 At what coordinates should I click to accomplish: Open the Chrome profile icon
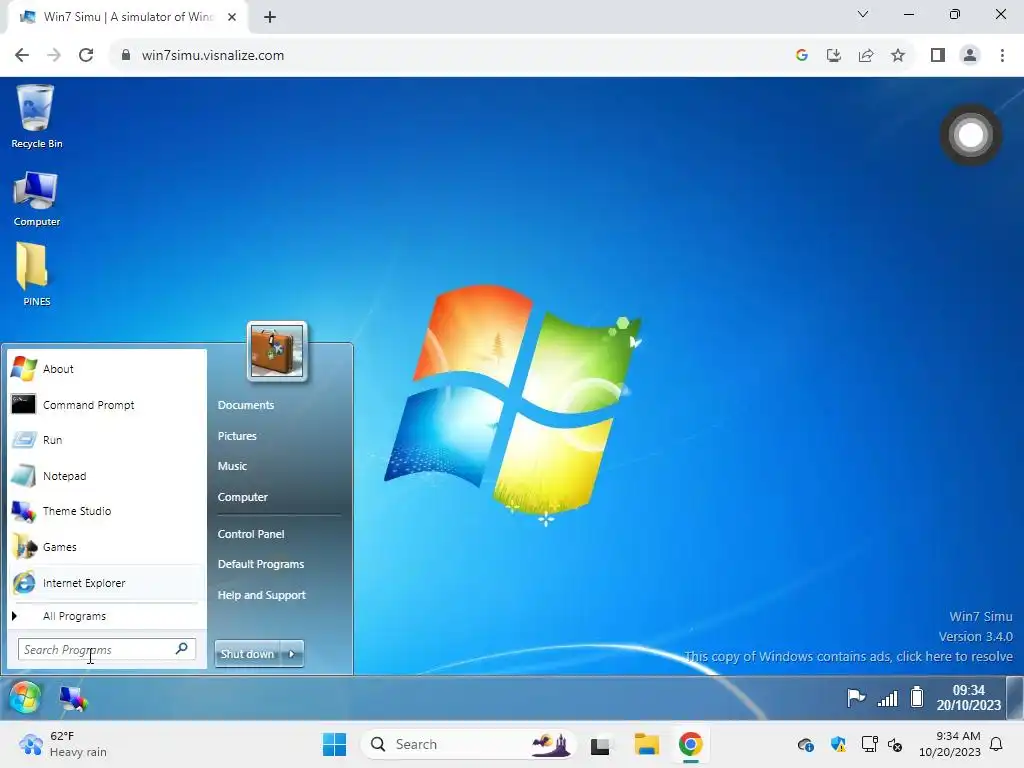[970, 56]
